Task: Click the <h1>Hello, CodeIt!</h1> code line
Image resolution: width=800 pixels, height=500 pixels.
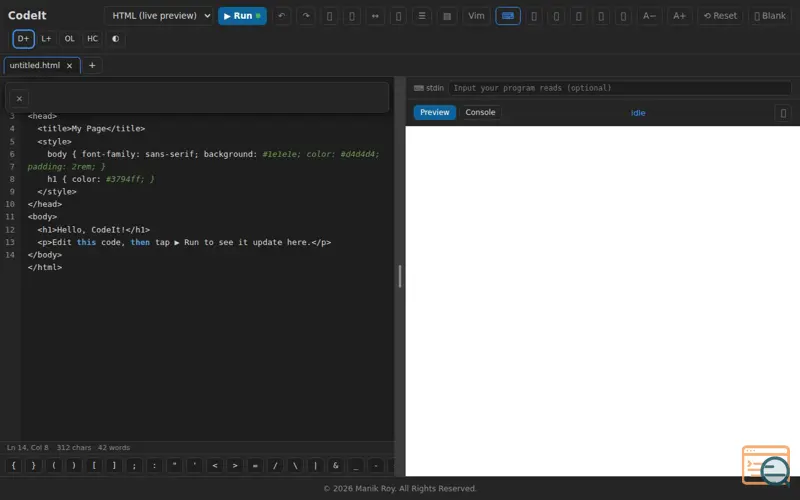Action: [93, 230]
